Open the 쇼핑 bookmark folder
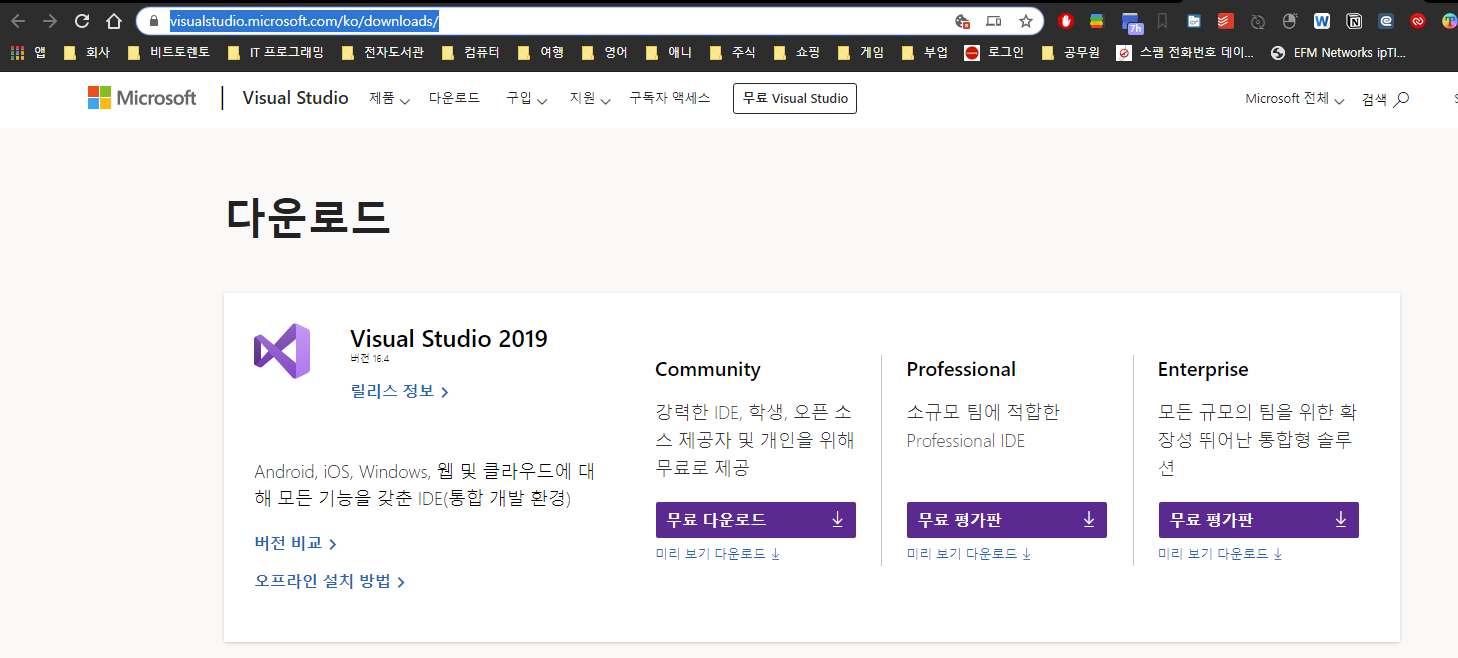 click(796, 53)
